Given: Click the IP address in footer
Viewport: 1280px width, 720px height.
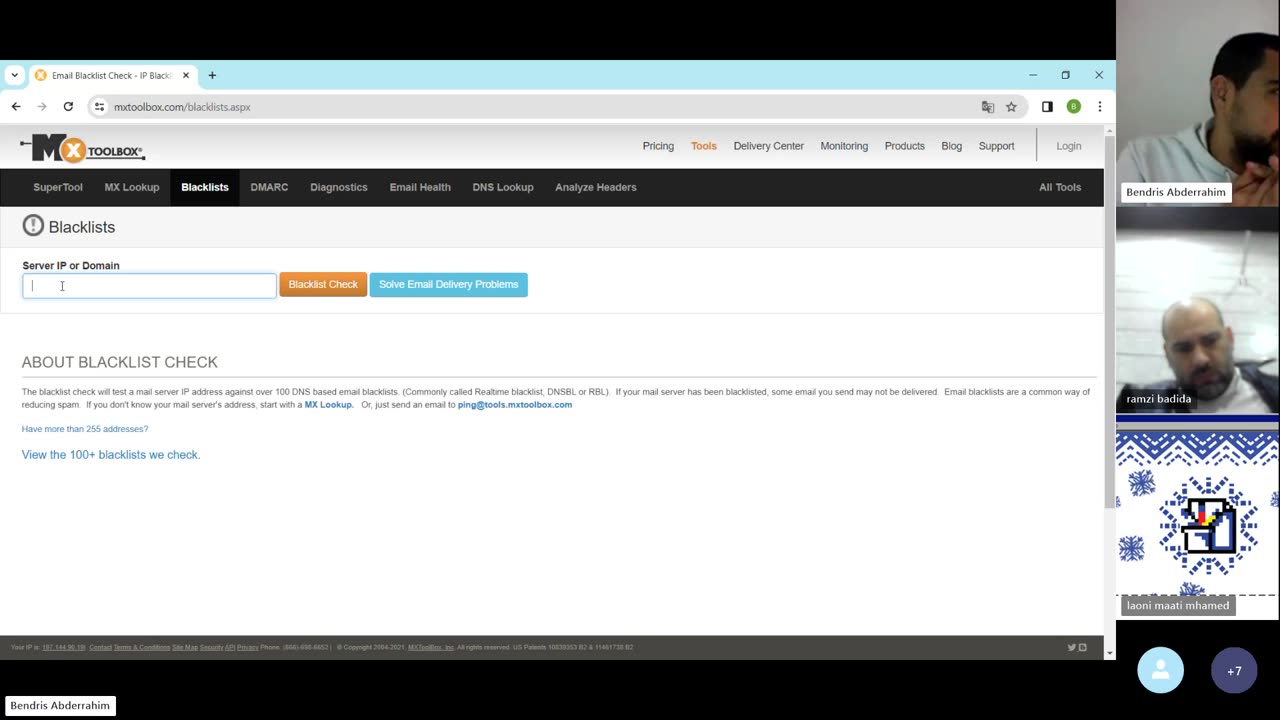Looking at the screenshot, I should tap(64, 647).
